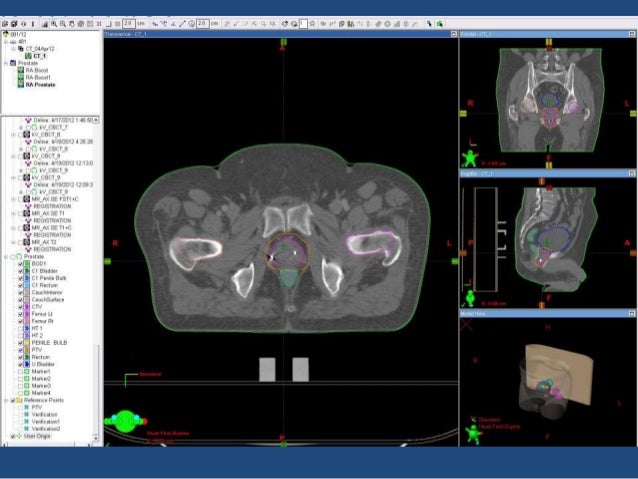The height and width of the screenshot is (479, 638).
Task: Expand the kV_CBCT_7 tree node
Action: pyautogui.click(x=21, y=127)
